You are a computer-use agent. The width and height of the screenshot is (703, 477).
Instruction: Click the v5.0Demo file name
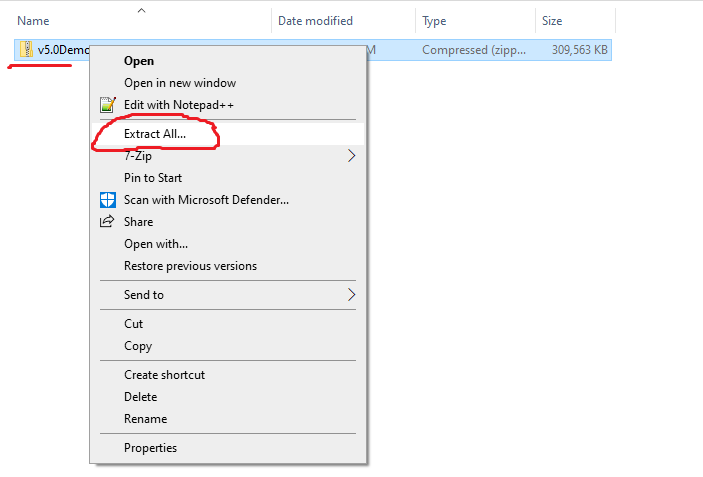pos(63,50)
